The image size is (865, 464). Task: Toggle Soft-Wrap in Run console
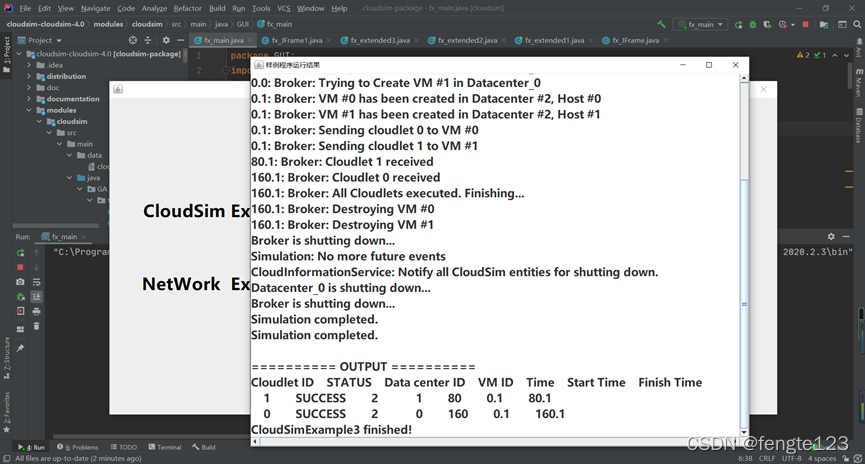36,282
